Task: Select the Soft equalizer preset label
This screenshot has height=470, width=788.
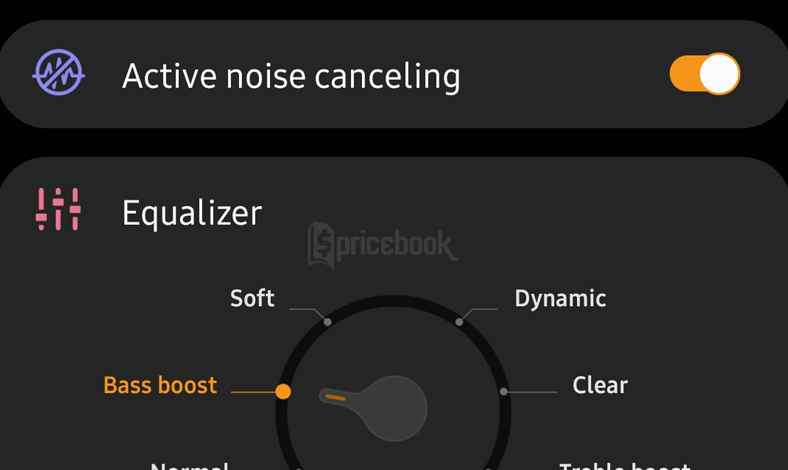Action: 252,298
